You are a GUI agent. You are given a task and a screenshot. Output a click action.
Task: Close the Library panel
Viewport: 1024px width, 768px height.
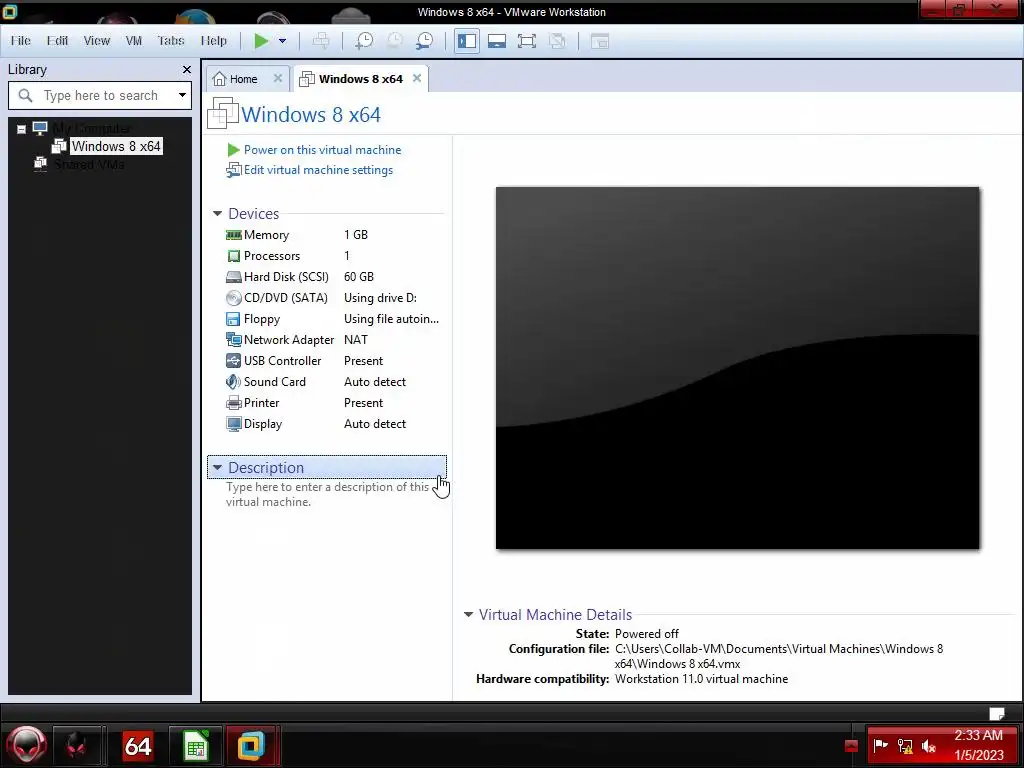point(187,69)
